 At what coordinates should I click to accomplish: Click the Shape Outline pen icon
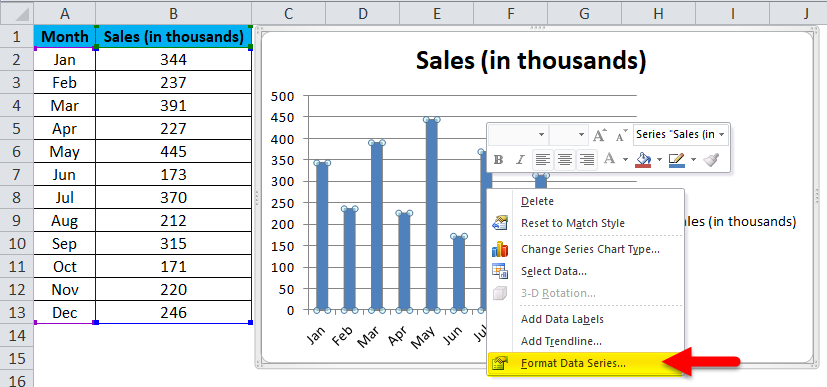click(x=676, y=159)
